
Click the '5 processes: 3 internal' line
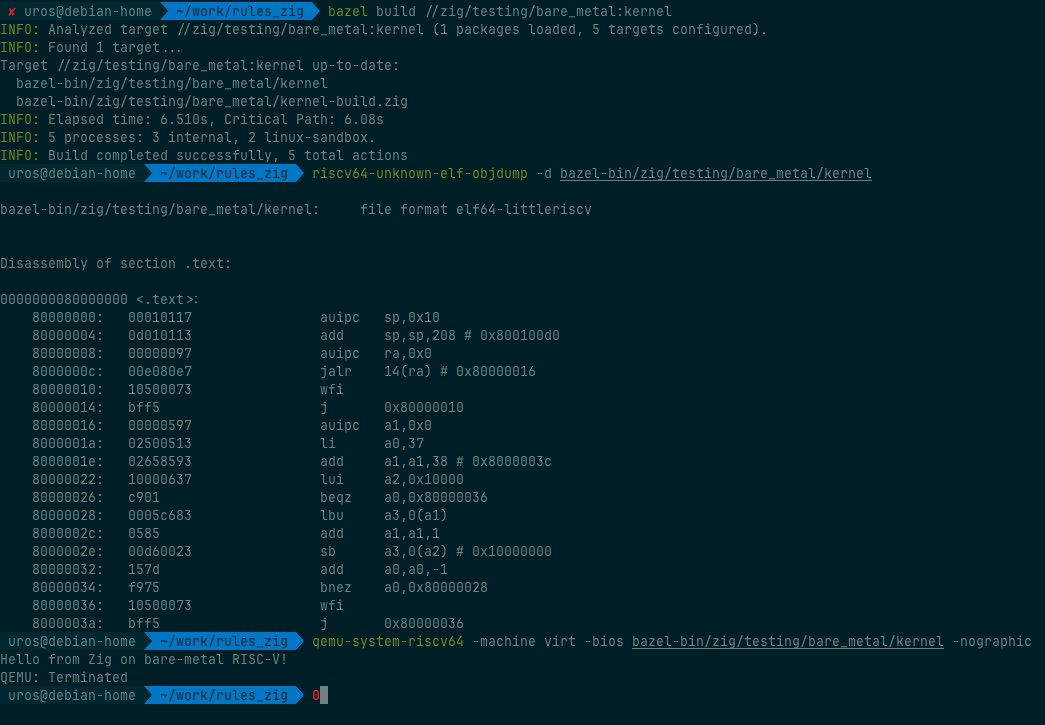tap(187, 137)
